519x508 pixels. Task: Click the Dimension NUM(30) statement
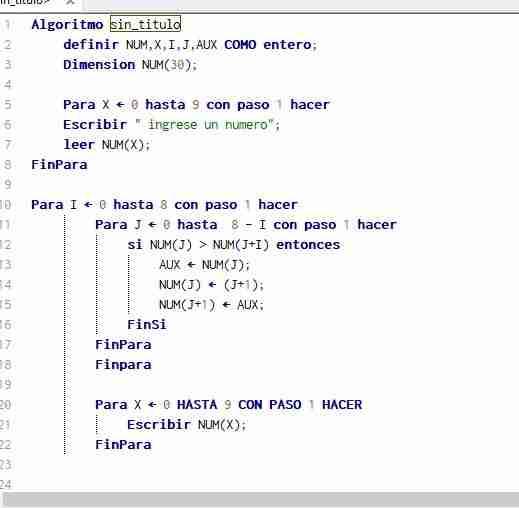[130, 65]
